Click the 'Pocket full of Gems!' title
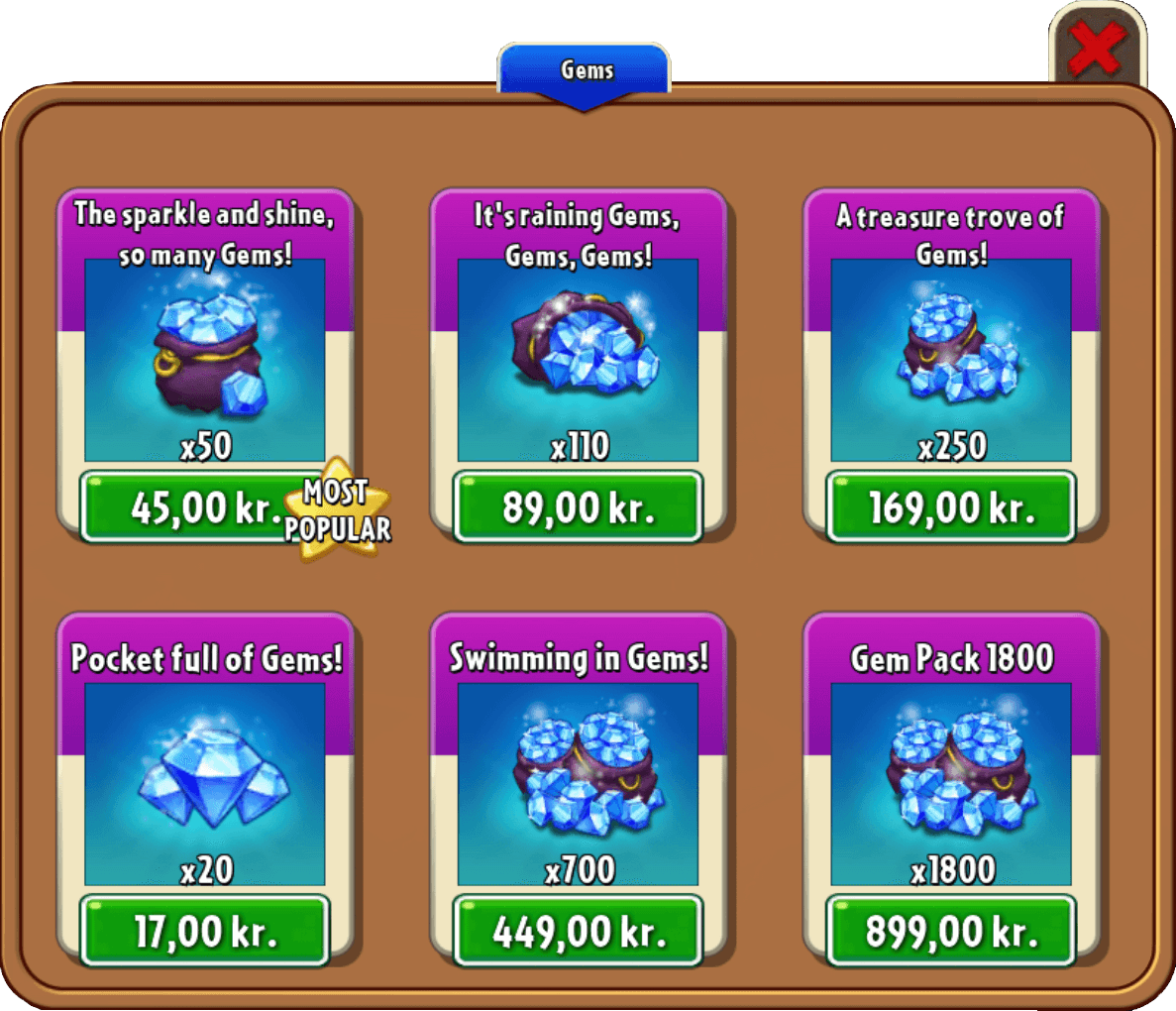The height and width of the screenshot is (1011, 1176). point(206,658)
